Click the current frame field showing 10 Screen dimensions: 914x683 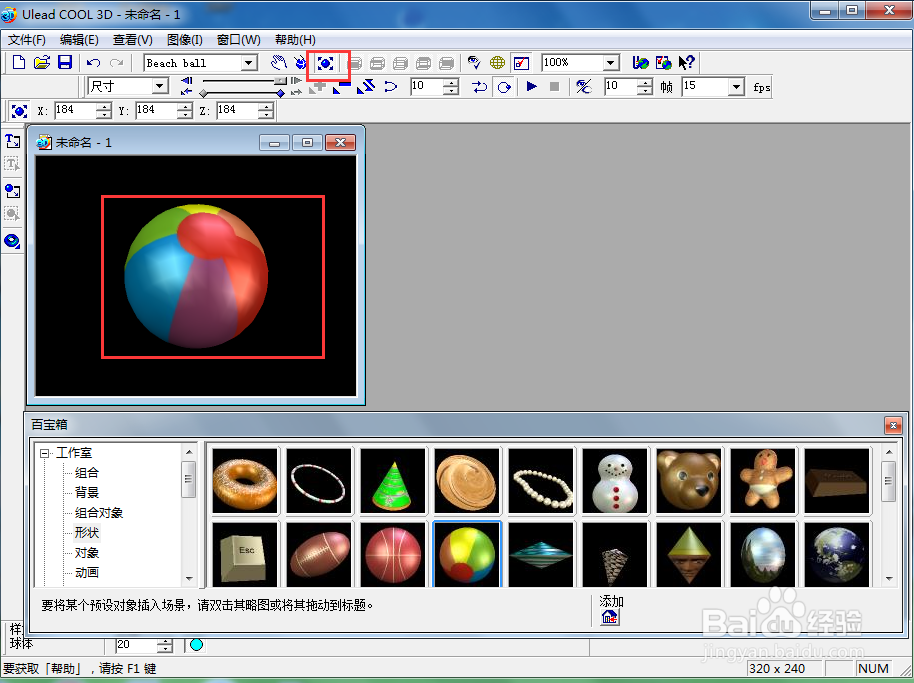coord(426,86)
